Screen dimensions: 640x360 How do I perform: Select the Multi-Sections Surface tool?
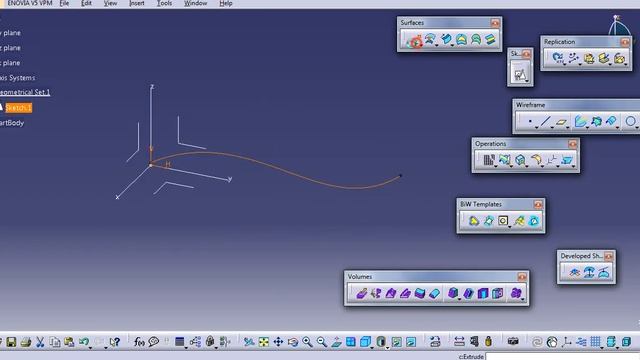[x=476, y=40]
